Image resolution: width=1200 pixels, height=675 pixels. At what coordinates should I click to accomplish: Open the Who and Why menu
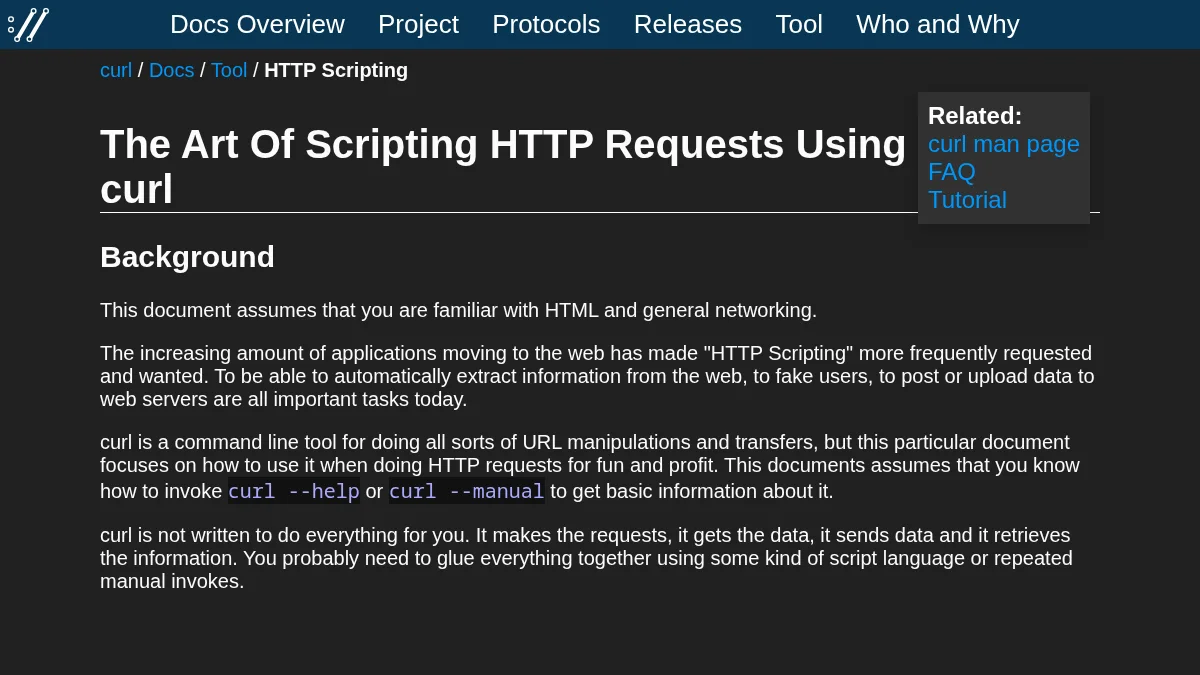coord(938,24)
